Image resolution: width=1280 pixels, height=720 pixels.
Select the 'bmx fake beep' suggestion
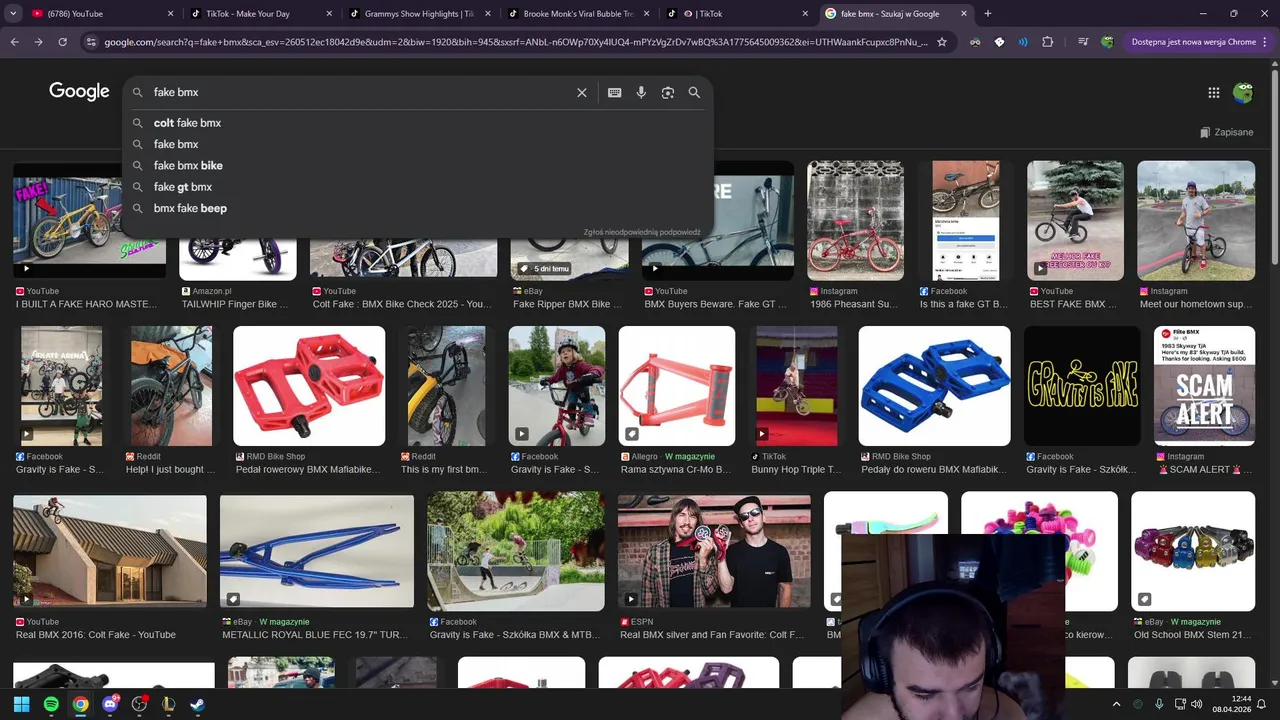coord(190,208)
